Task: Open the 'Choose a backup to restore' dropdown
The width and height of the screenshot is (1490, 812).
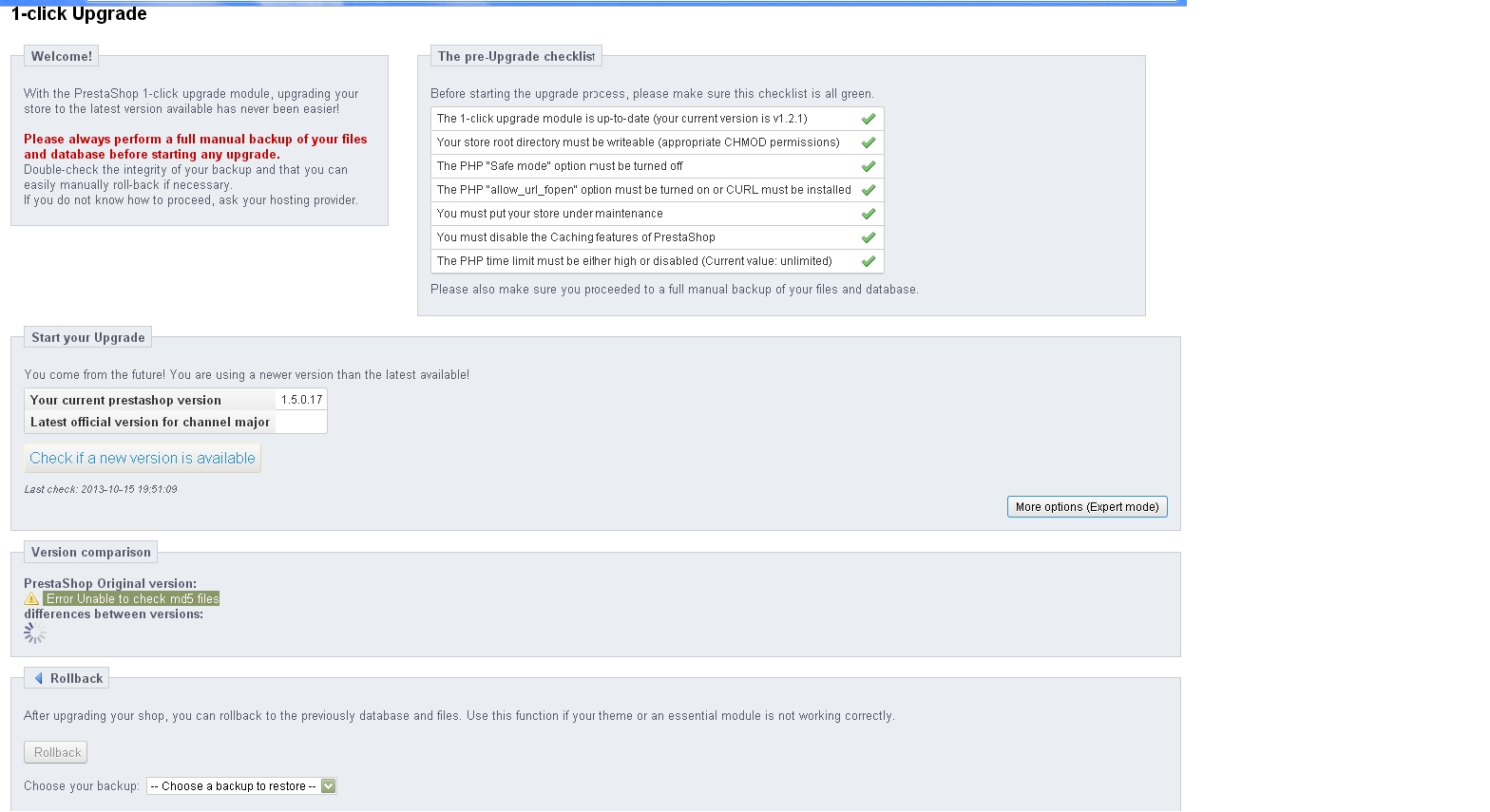Action: point(241,786)
